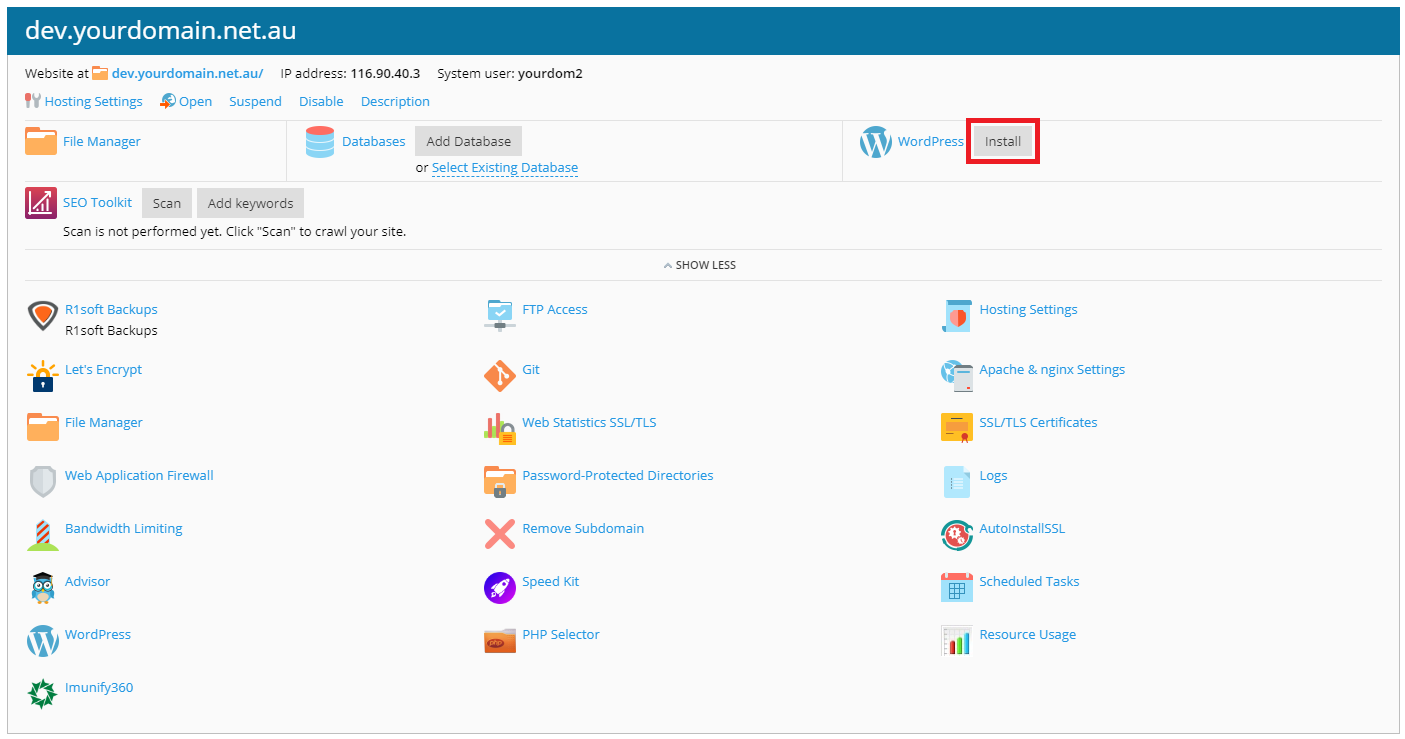Open the Logs document icon
This screenshot has height=739, width=1405.
point(957,482)
